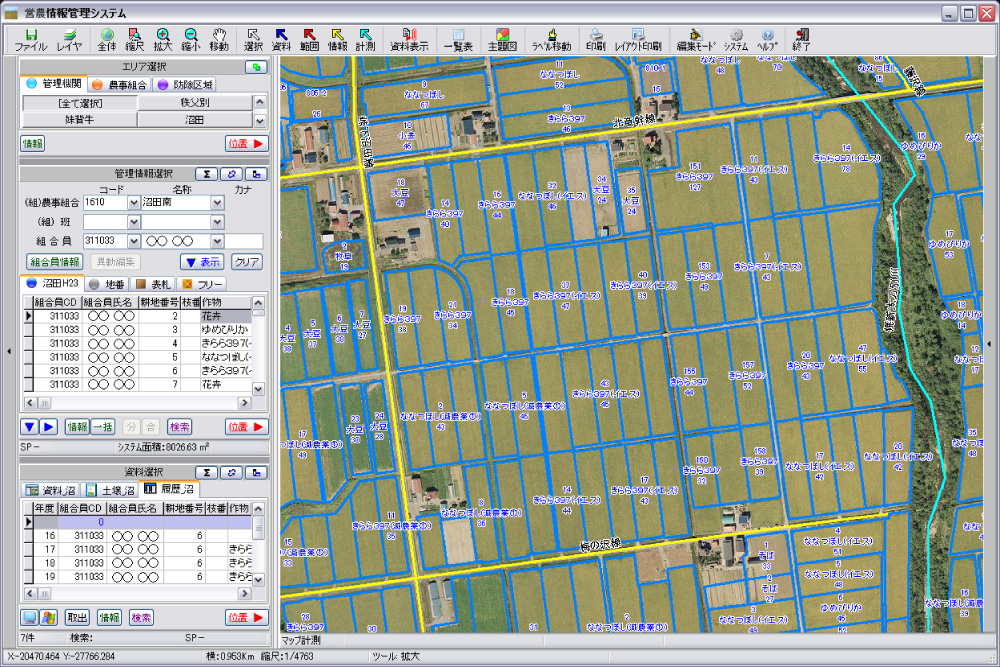Switch to the 土壌_沼 tab
Viewport: 1000px width, 667px height.
[110, 490]
